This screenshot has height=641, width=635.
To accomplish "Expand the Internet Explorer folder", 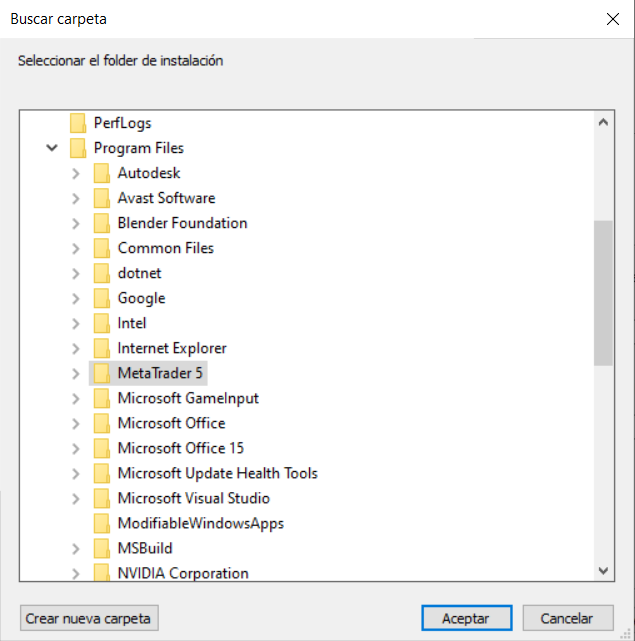I will point(76,349).
